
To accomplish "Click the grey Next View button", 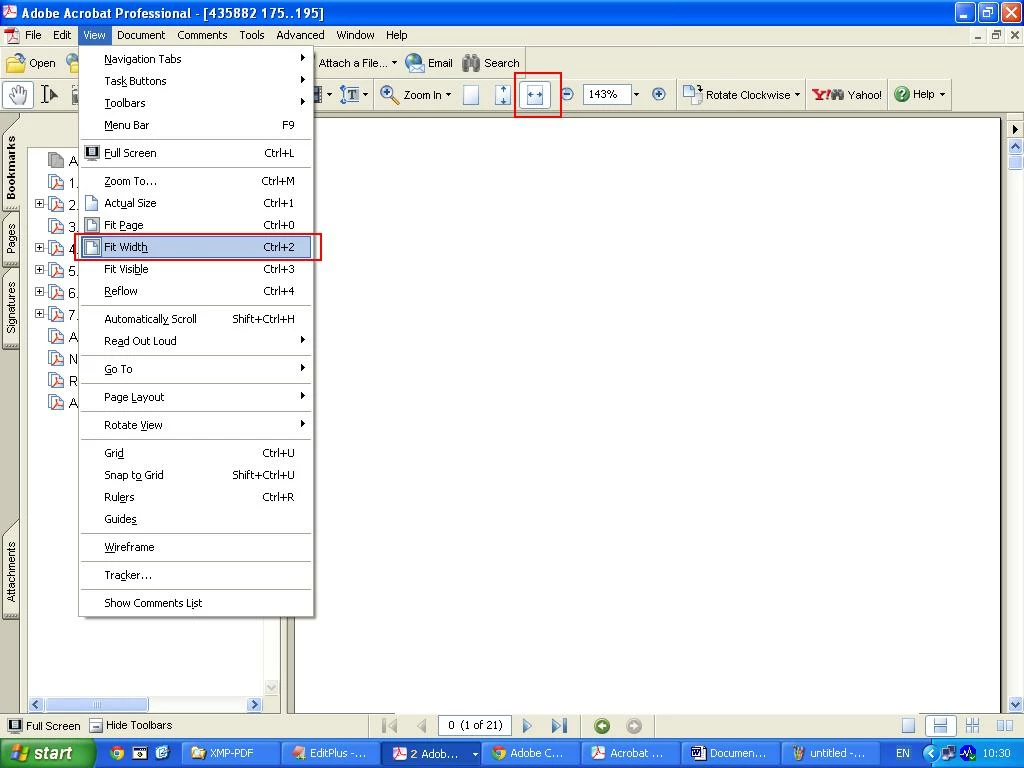I will pyautogui.click(x=633, y=726).
